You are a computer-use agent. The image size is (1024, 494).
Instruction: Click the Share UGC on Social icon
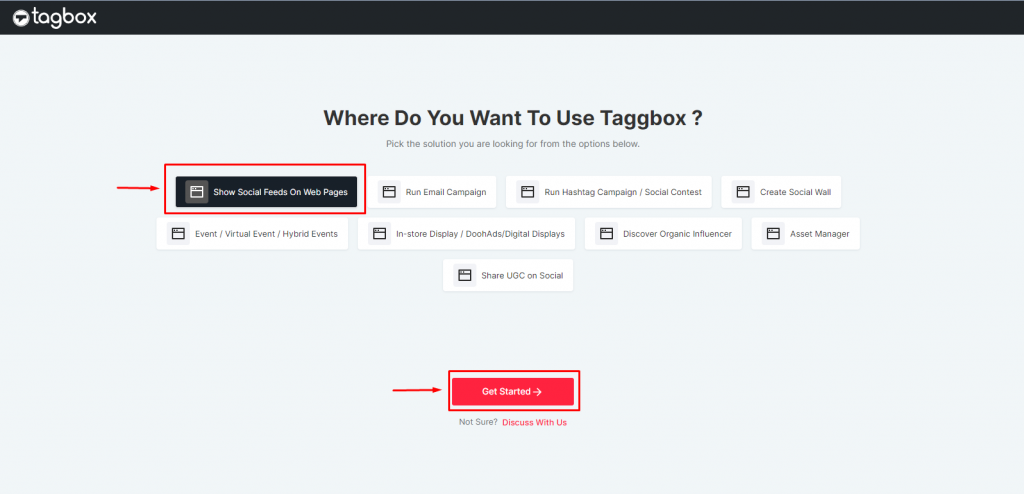click(464, 275)
